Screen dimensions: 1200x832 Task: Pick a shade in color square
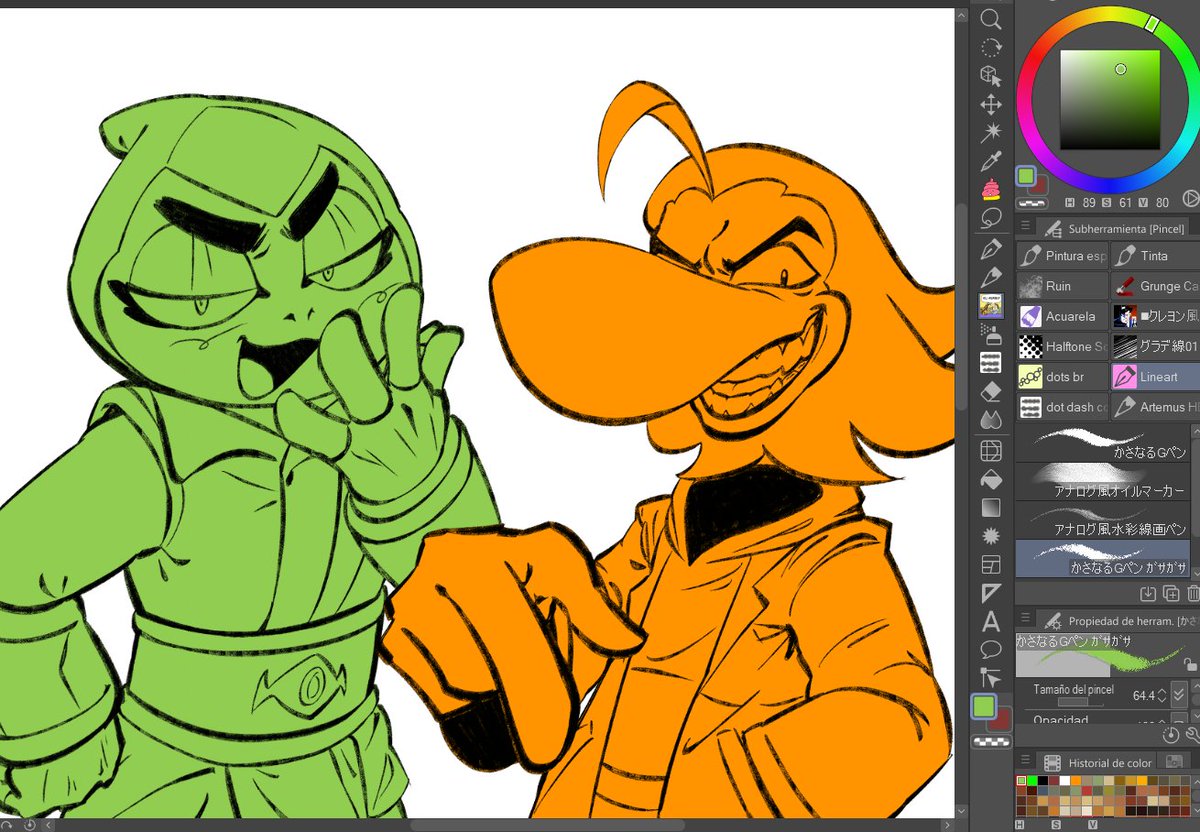click(x=1110, y=99)
